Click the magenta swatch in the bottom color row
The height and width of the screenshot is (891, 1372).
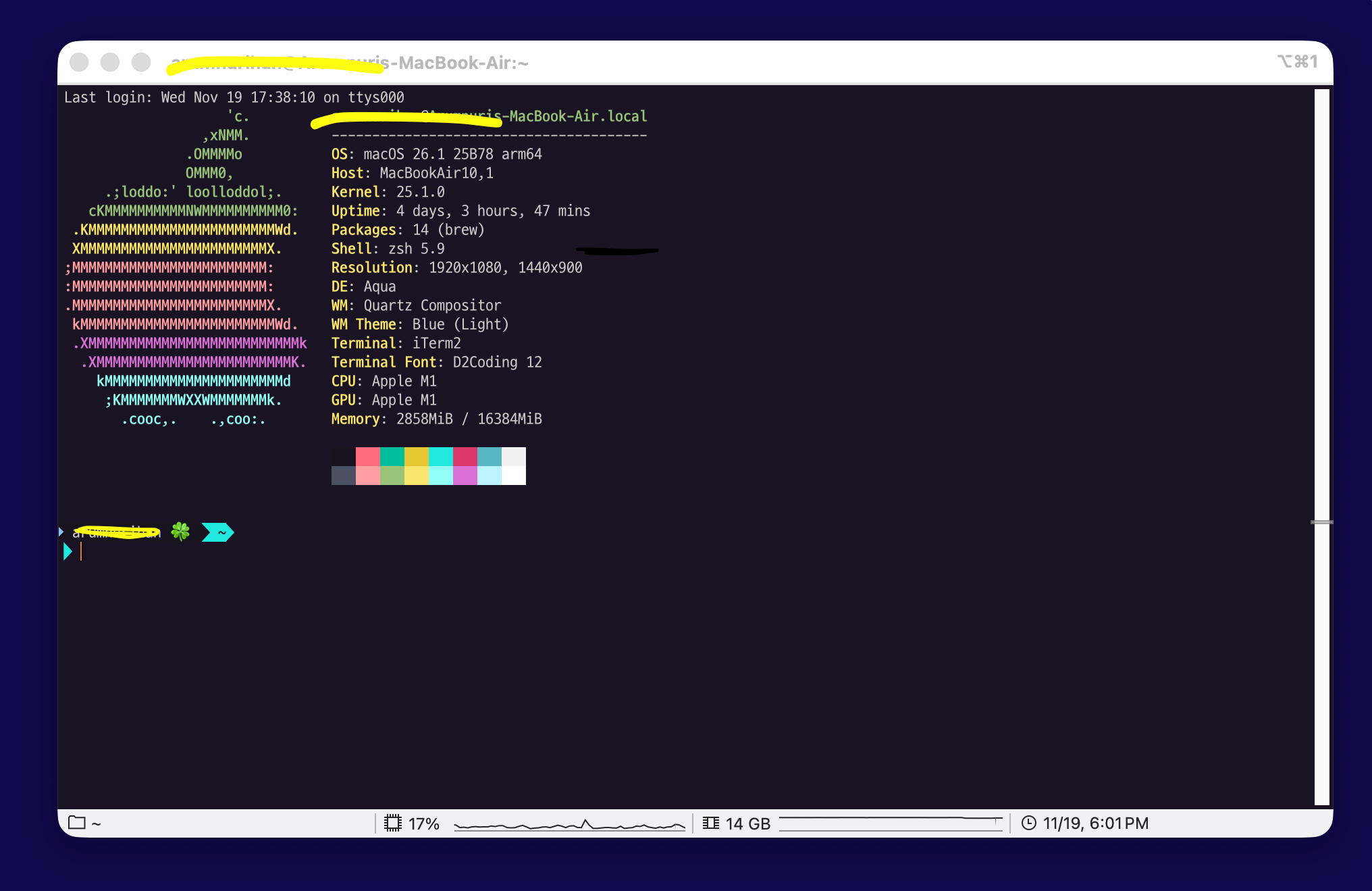[x=465, y=476]
